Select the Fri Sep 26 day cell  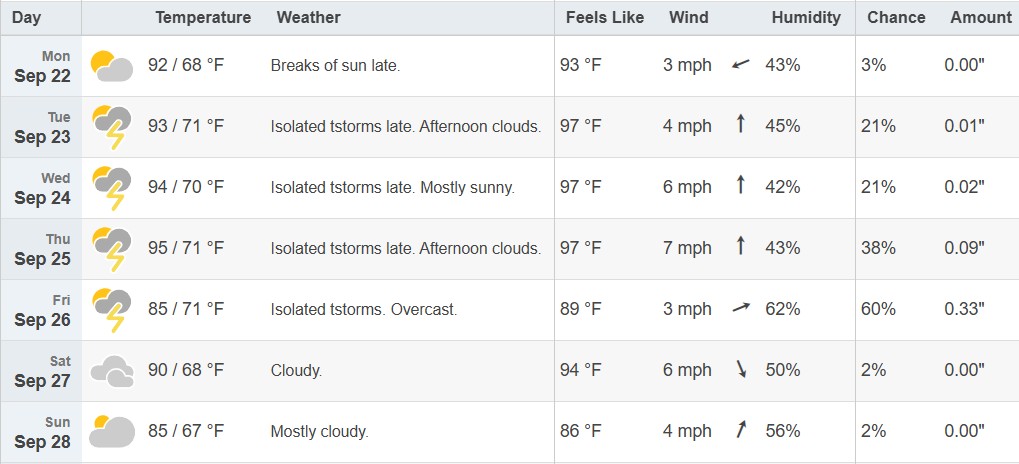tap(41, 310)
